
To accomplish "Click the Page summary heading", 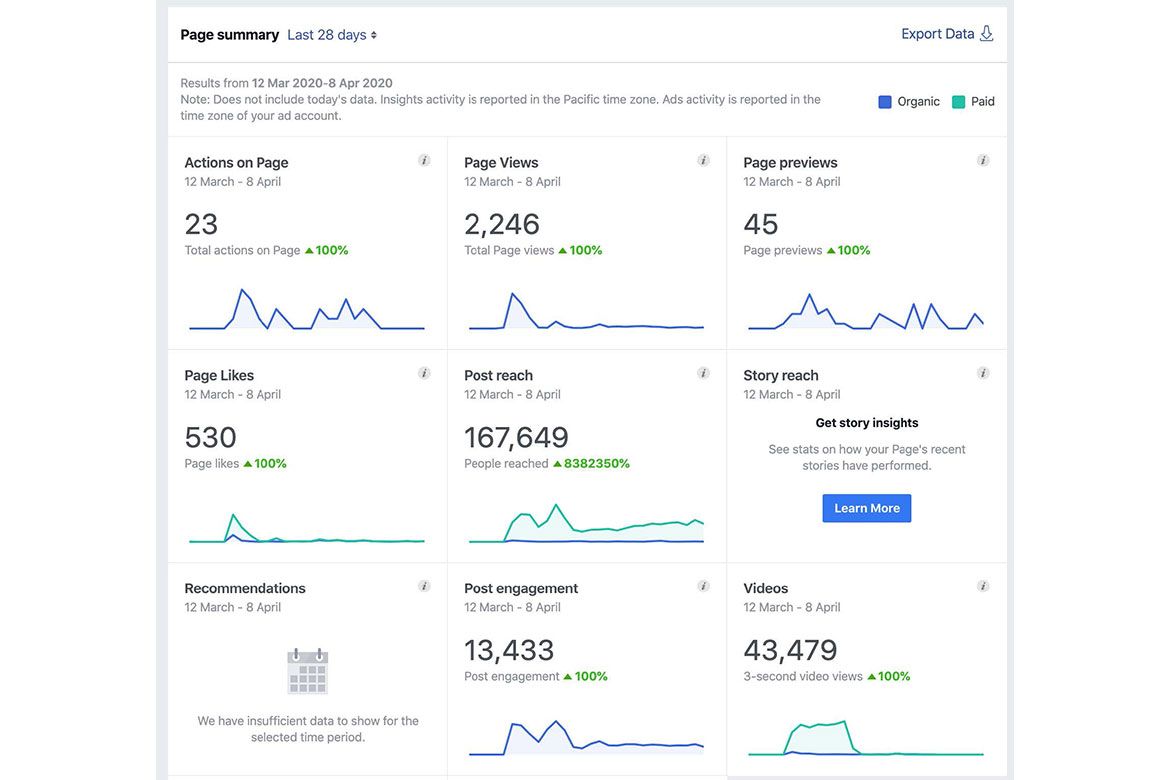I will click(230, 35).
